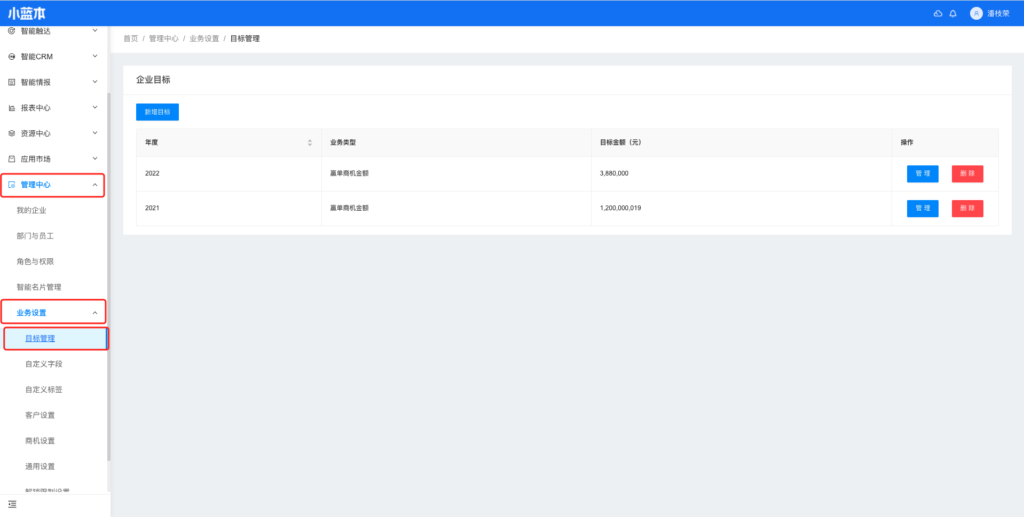Collapse the 业务设置 submenu chevron
Viewport: 1024px width, 517px height.
pyautogui.click(x=95, y=313)
